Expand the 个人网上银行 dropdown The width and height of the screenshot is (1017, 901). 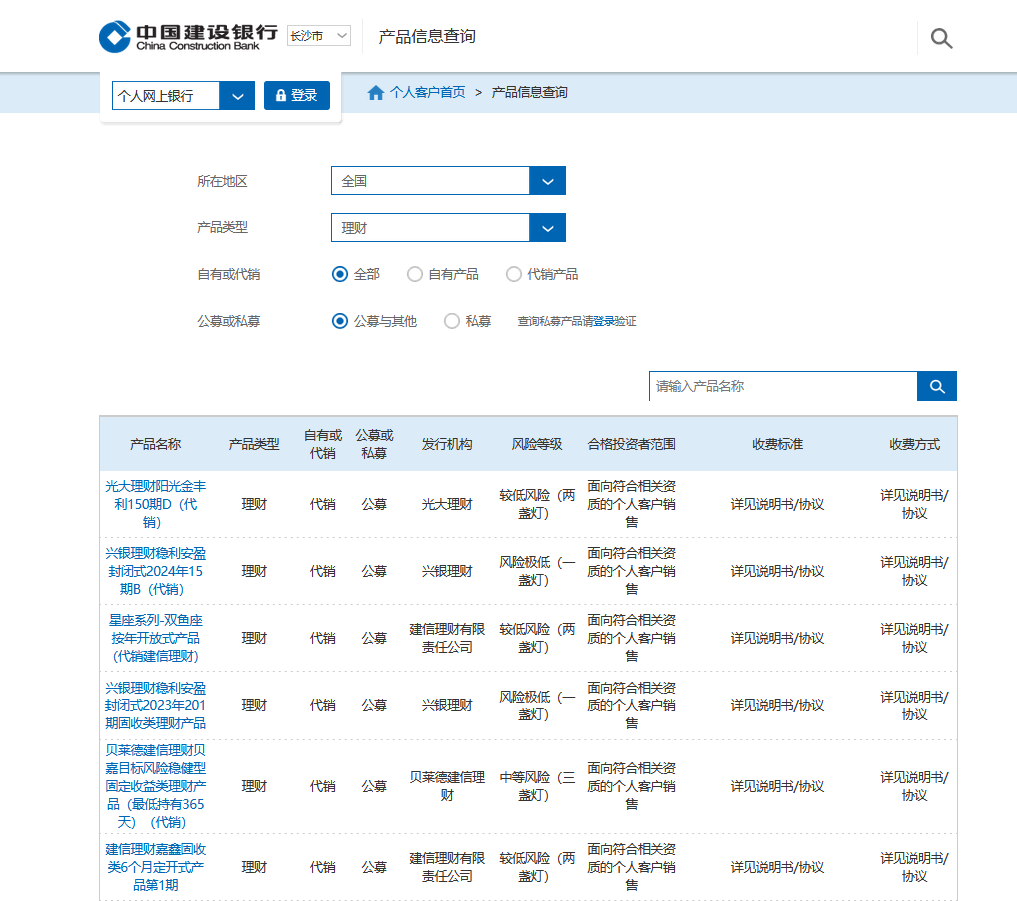coord(237,96)
